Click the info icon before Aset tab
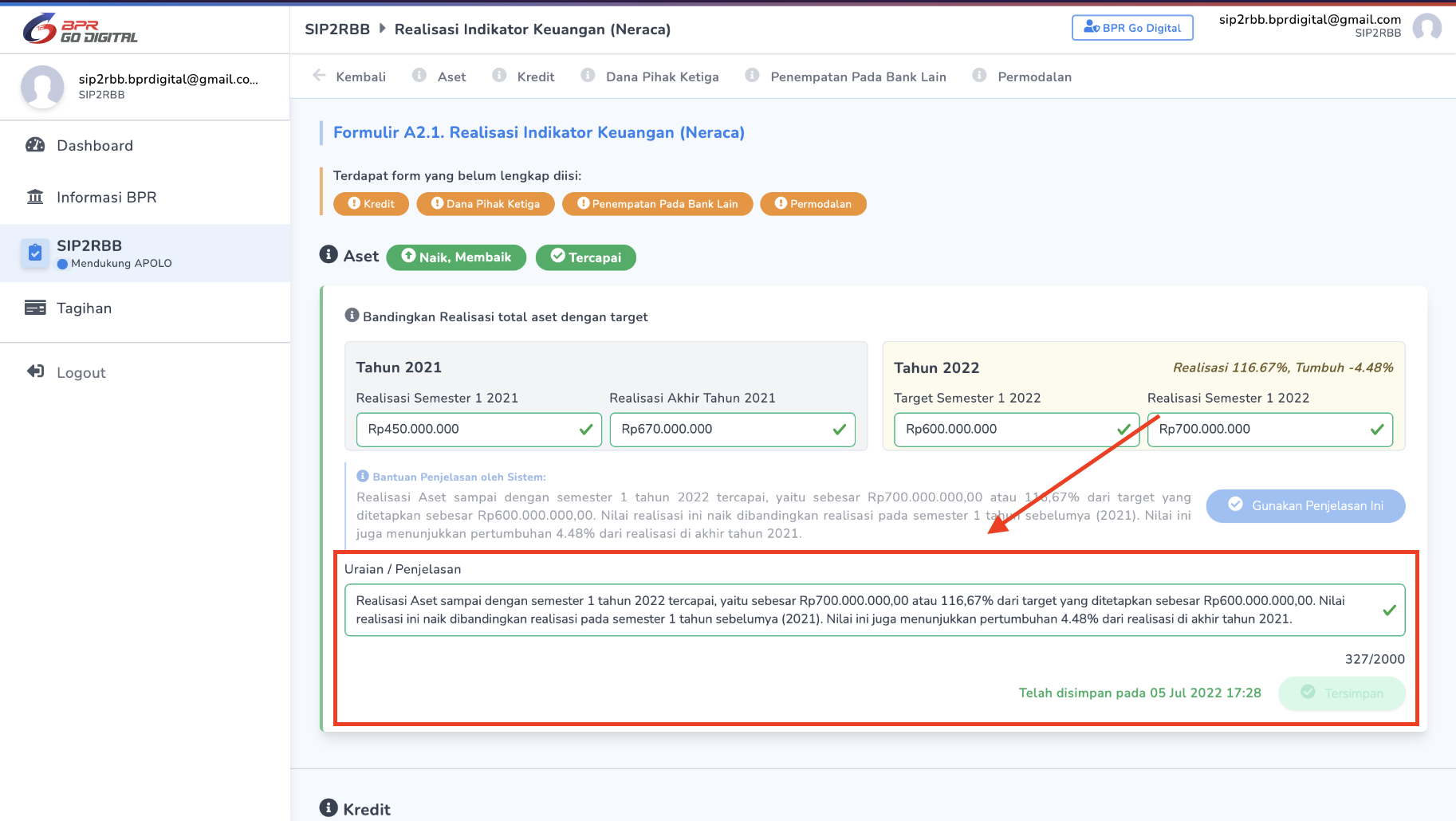 (x=419, y=75)
